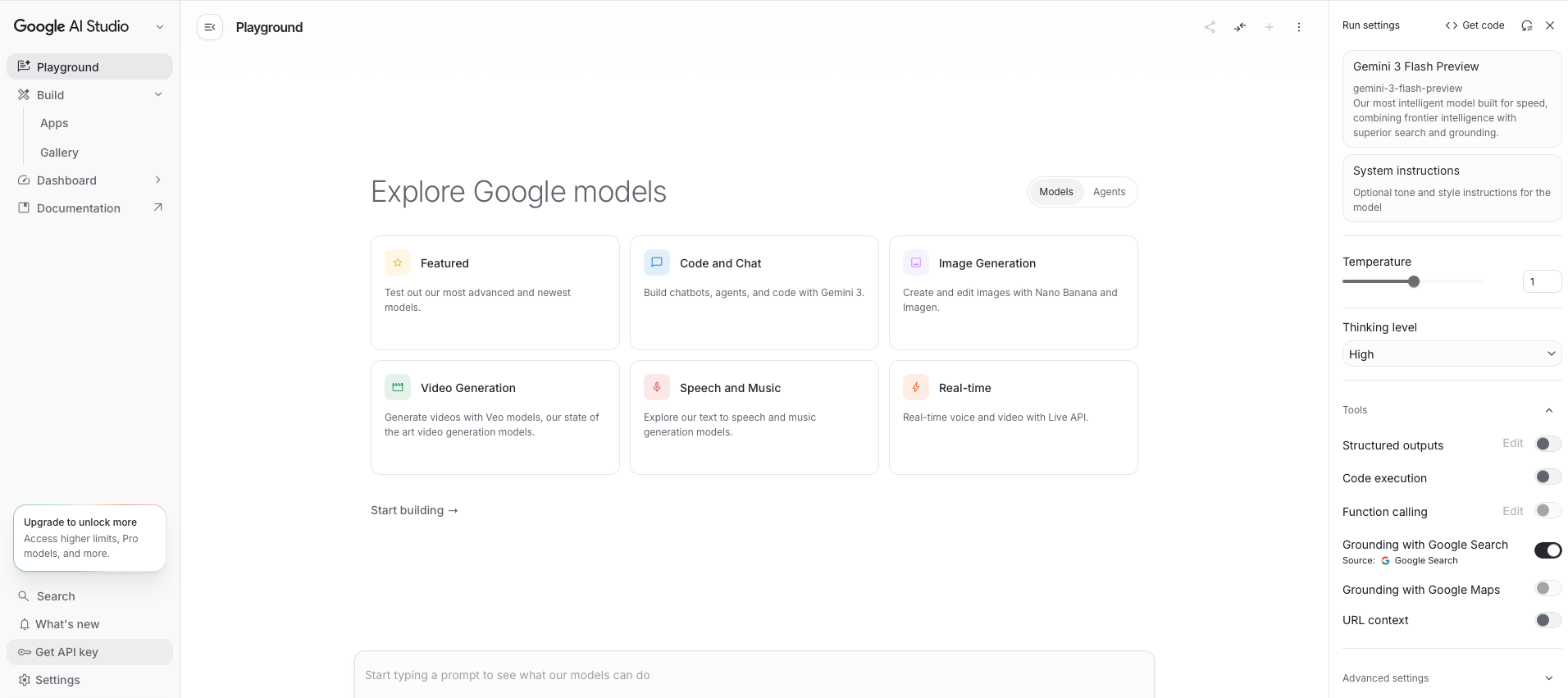Collapse the Tools section chevron

coord(1549,410)
